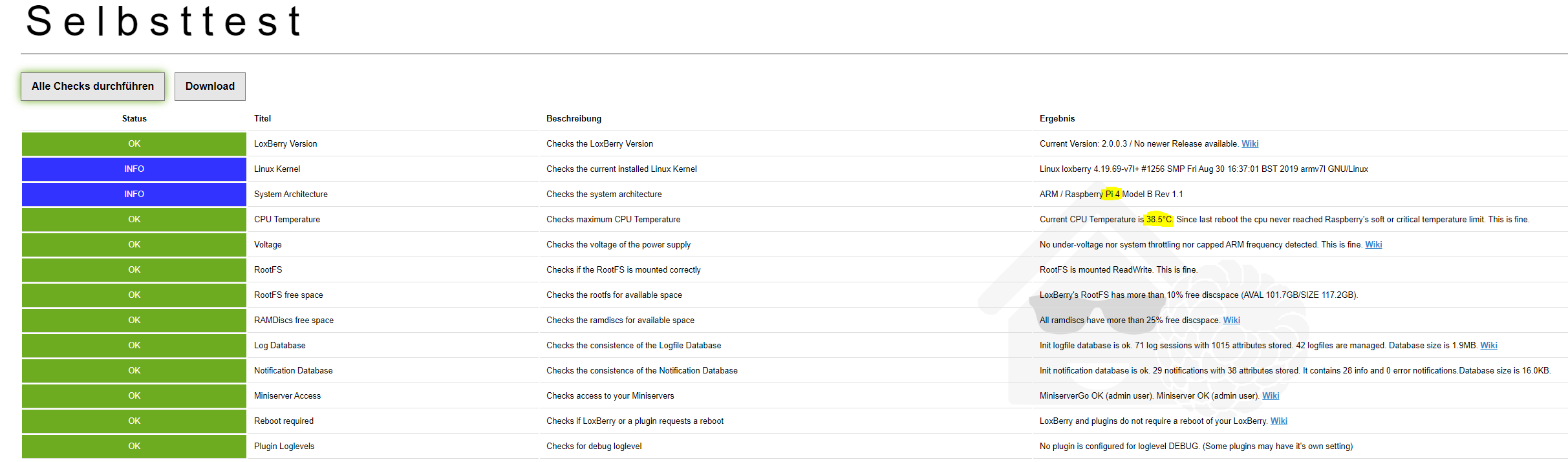Image resolution: width=1568 pixels, height=462 pixels.
Task: Select the Notification Database title cell
Action: [x=293, y=371]
